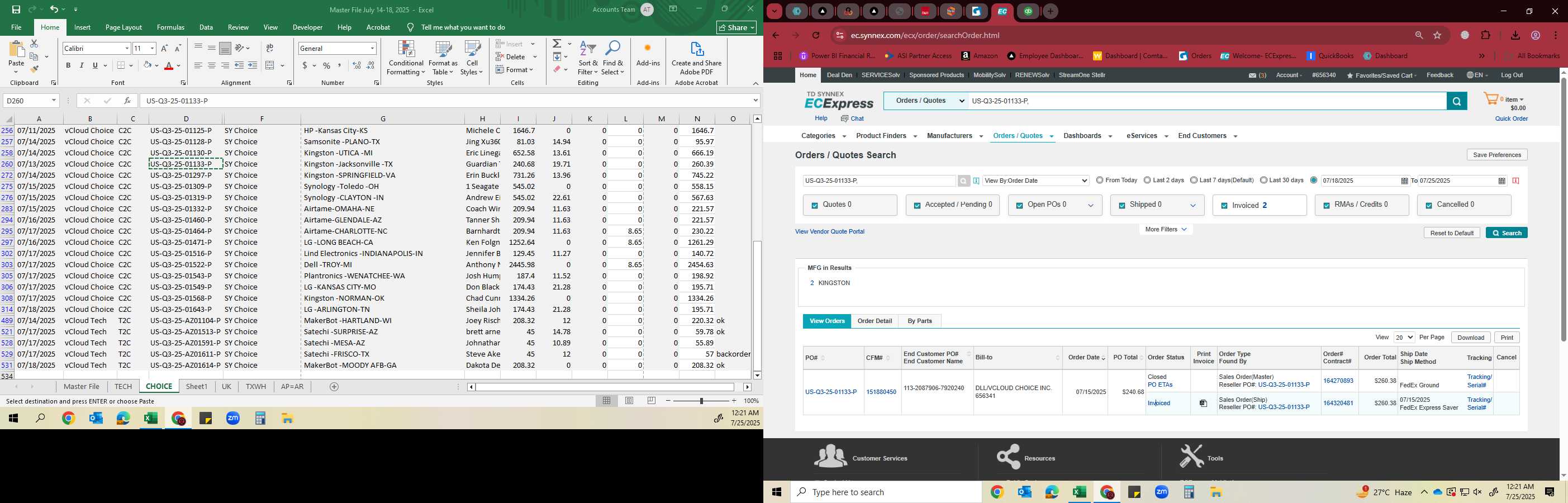Click Create and Share Adobe PDF
1568x503 pixels.
[696, 59]
